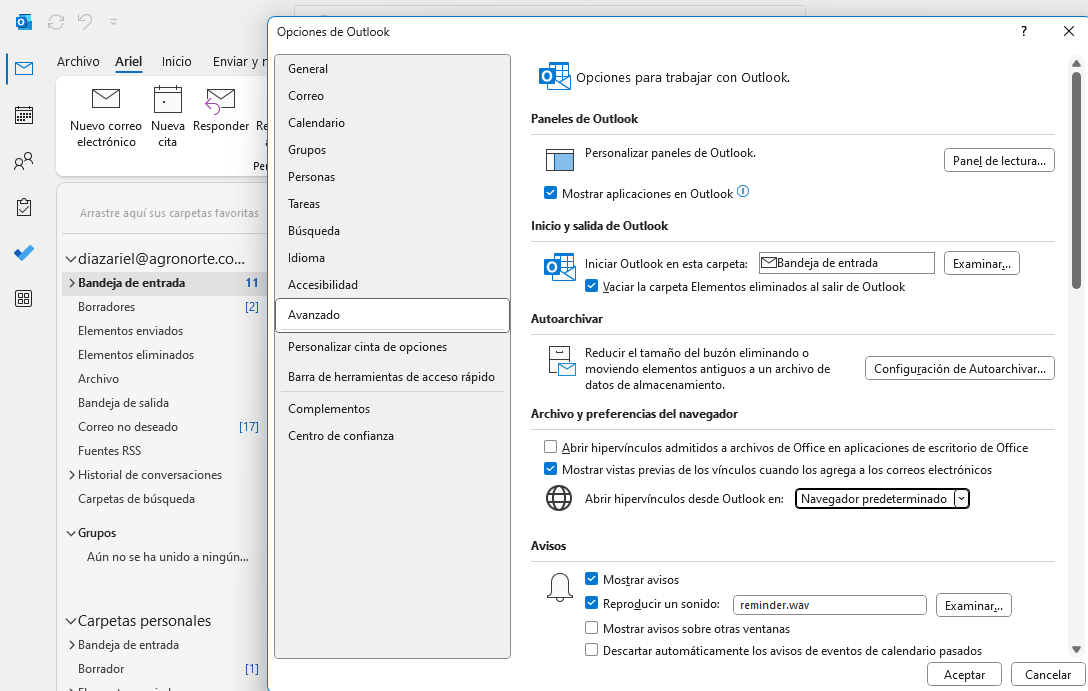Click Examinar next to reminder.wav field
The width and height of the screenshot is (1088, 691).
[974, 605]
